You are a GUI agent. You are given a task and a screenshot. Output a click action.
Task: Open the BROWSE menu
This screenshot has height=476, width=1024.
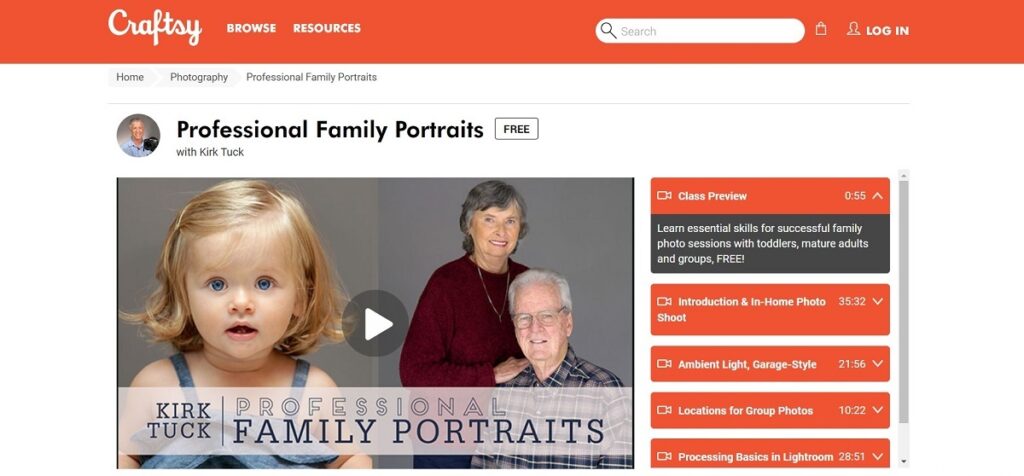tap(251, 28)
